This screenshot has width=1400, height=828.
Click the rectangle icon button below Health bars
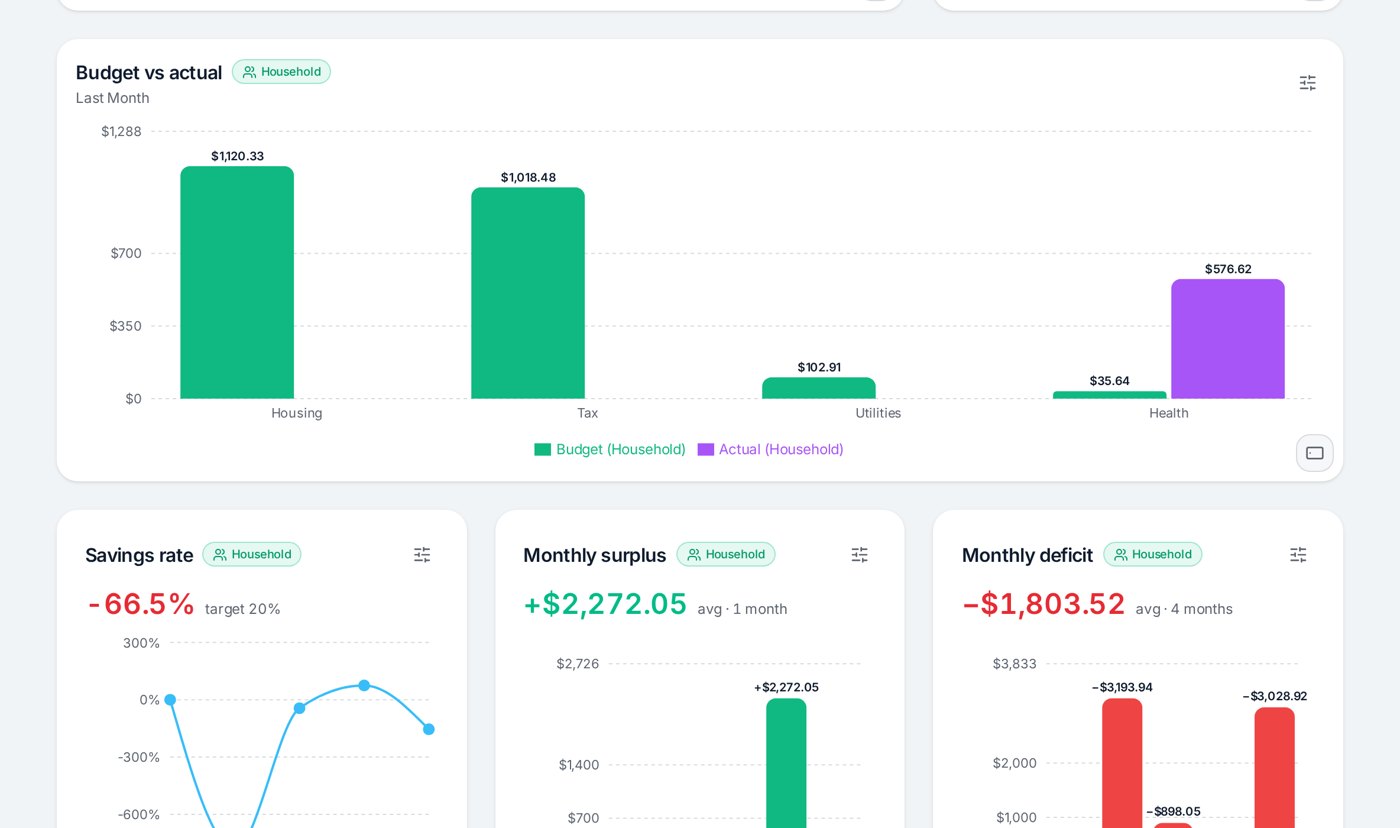point(1314,453)
